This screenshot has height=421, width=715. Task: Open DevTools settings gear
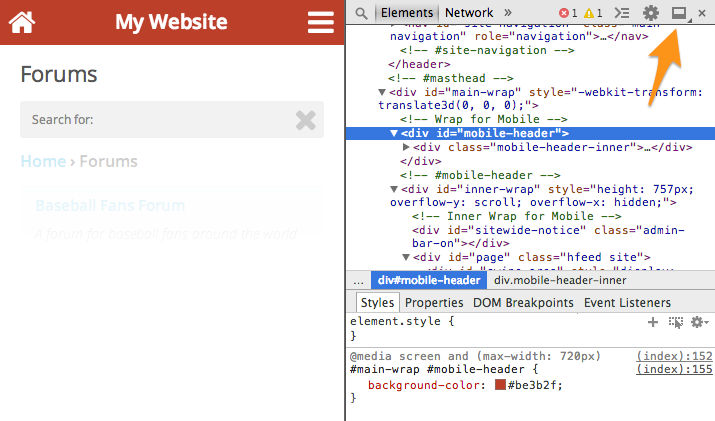651,13
